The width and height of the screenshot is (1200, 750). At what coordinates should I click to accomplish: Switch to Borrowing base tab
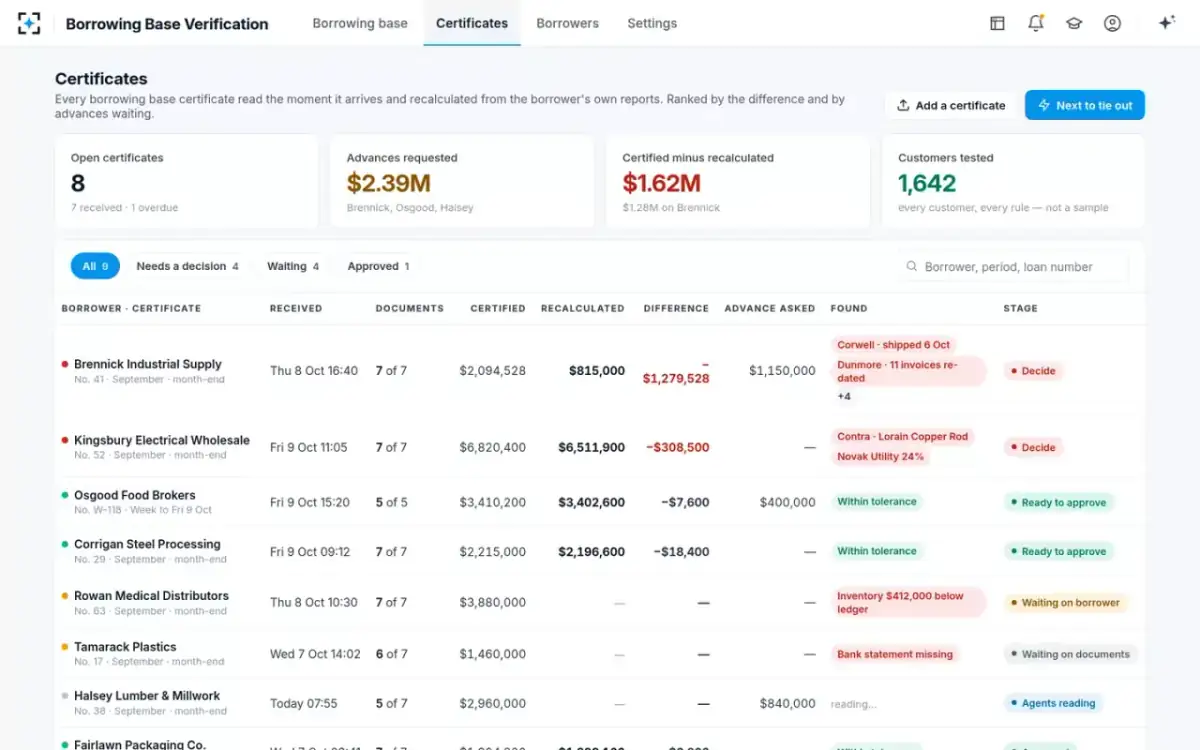pos(360,23)
